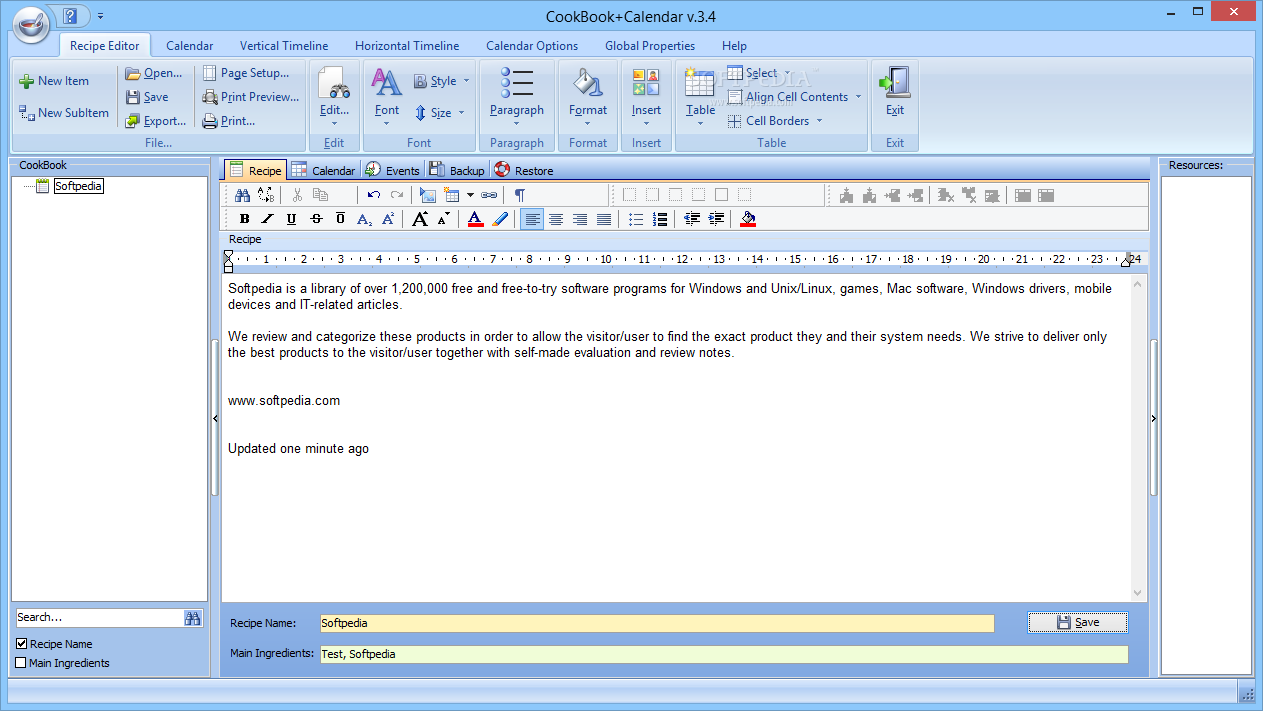Screen dimensions: 1263x711
Task: Switch to the Backup panel tab
Action: point(457,170)
